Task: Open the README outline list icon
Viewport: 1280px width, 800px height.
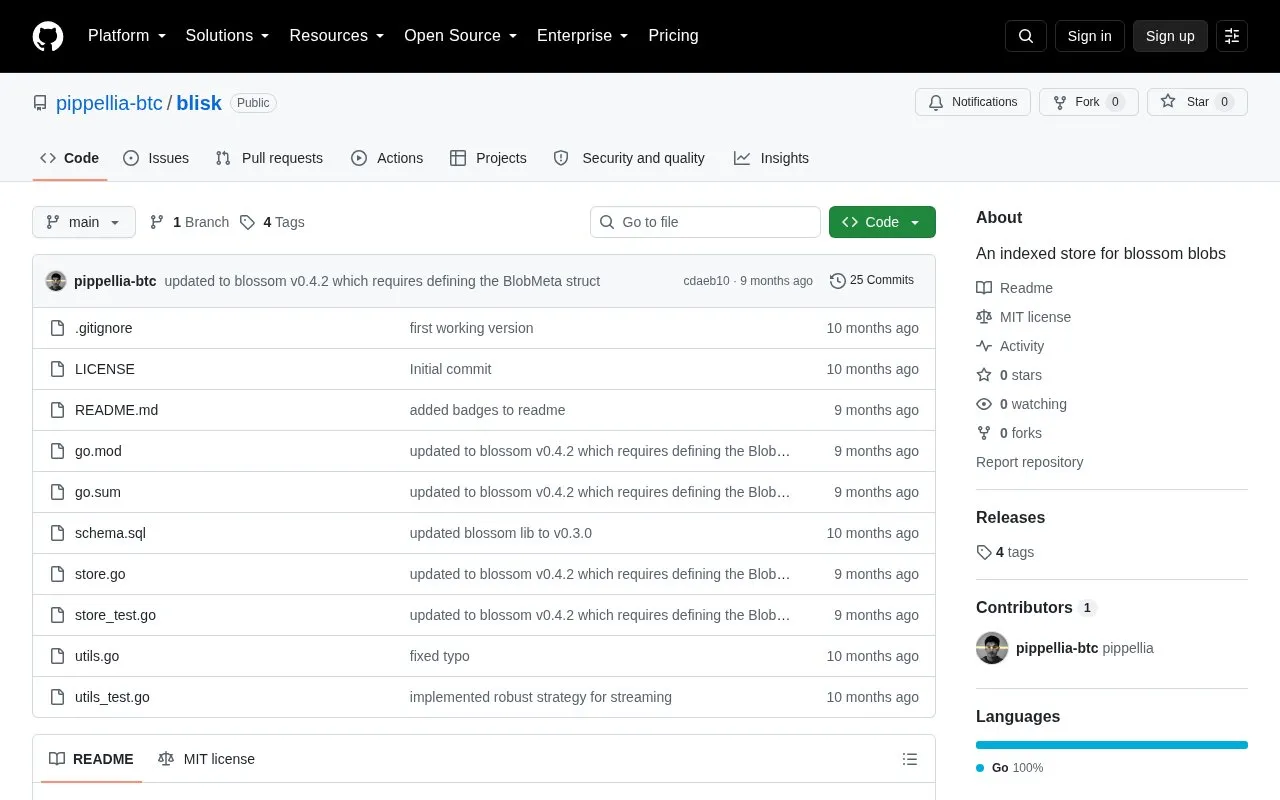Action: point(910,759)
